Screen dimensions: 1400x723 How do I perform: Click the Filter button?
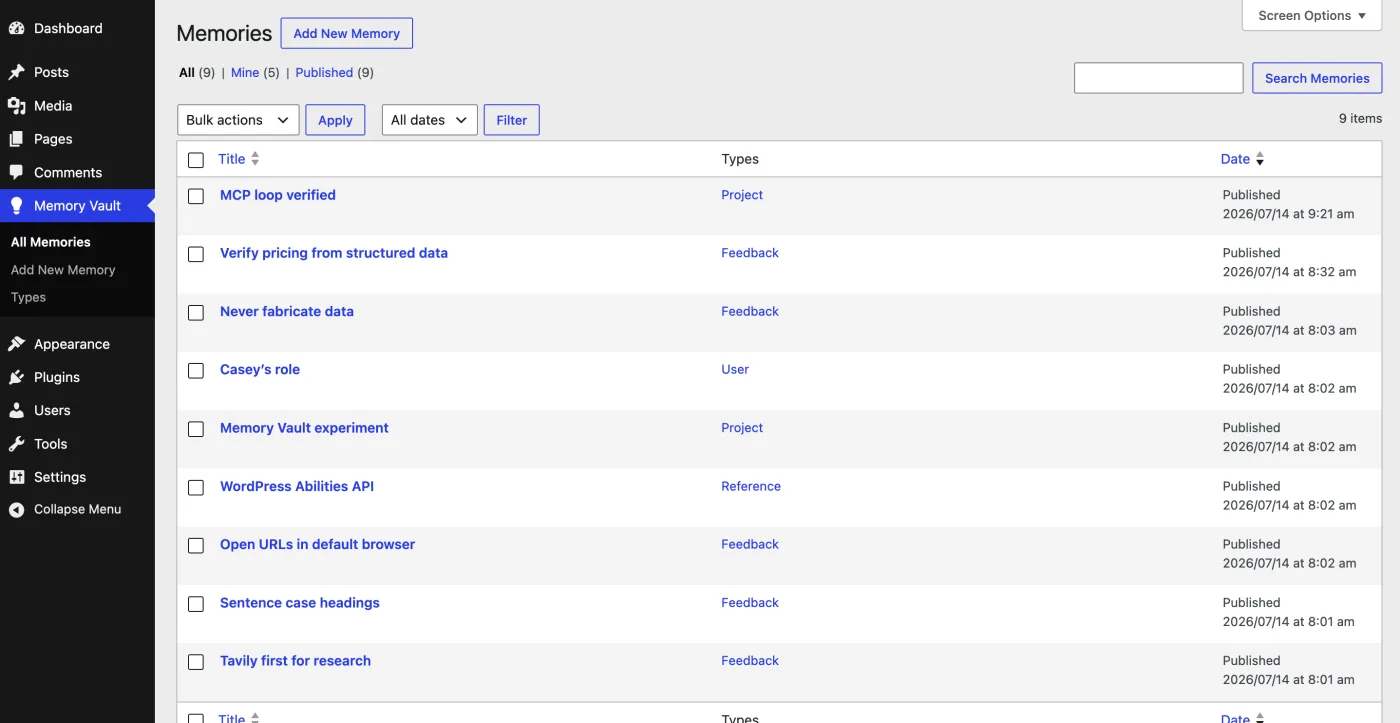click(511, 120)
